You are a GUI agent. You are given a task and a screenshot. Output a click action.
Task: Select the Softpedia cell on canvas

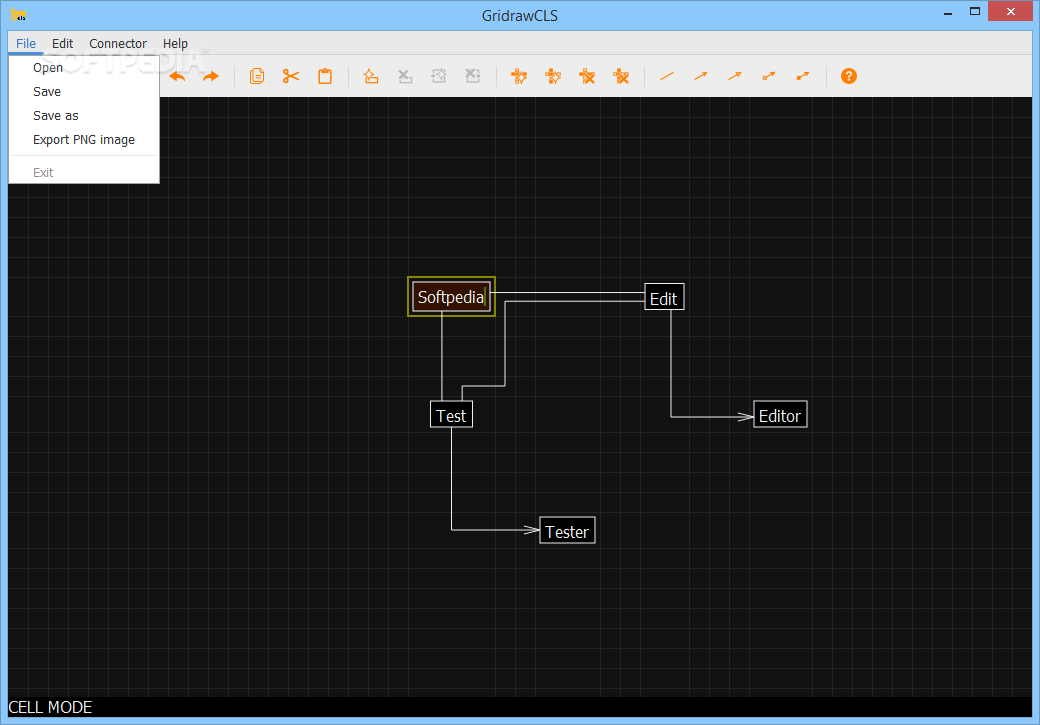(x=451, y=297)
